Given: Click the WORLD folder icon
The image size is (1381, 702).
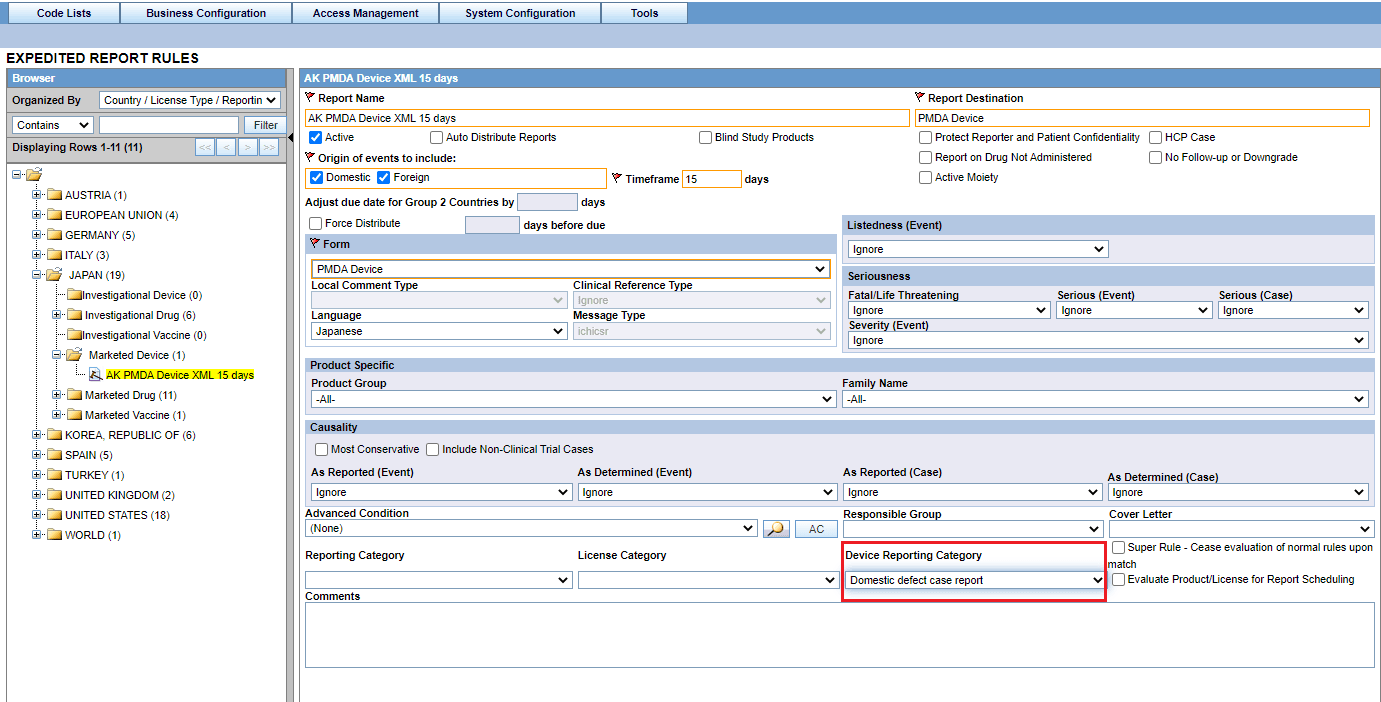Looking at the screenshot, I should pyautogui.click(x=54, y=535).
